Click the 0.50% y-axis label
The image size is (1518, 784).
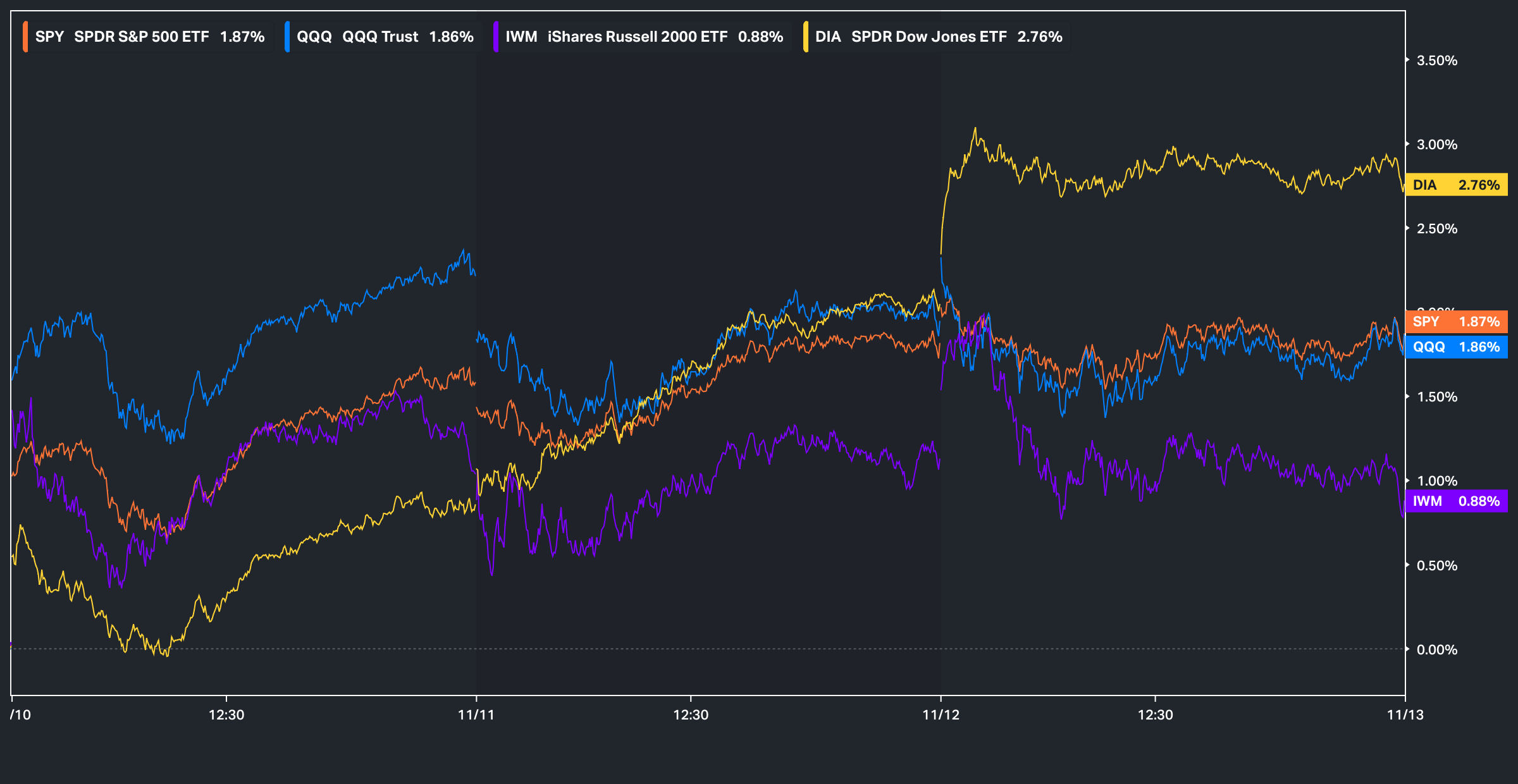[x=1436, y=565]
